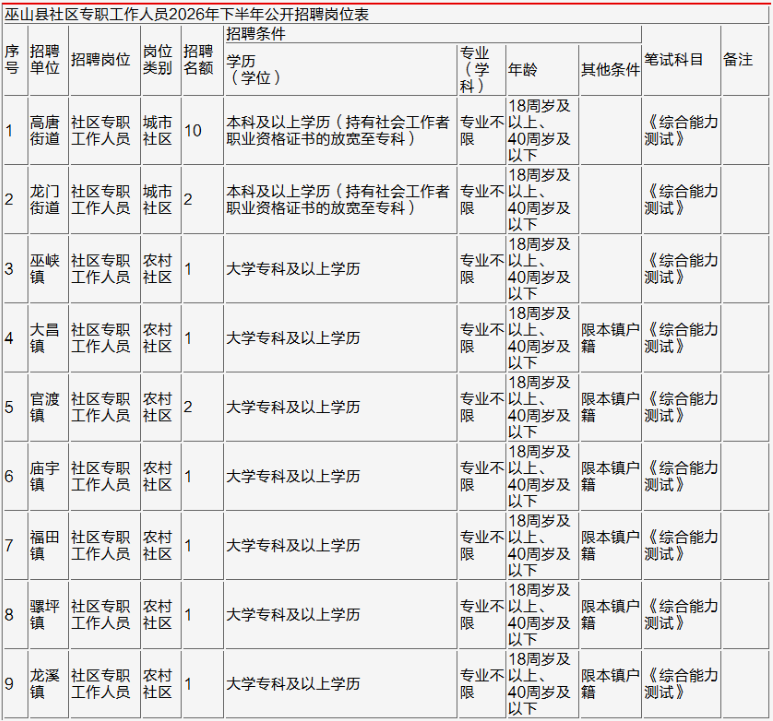Click 大学专科及以上学历 in 大昌镇 row
The width and height of the screenshot is (773, 721).
(x=293, y=338)
